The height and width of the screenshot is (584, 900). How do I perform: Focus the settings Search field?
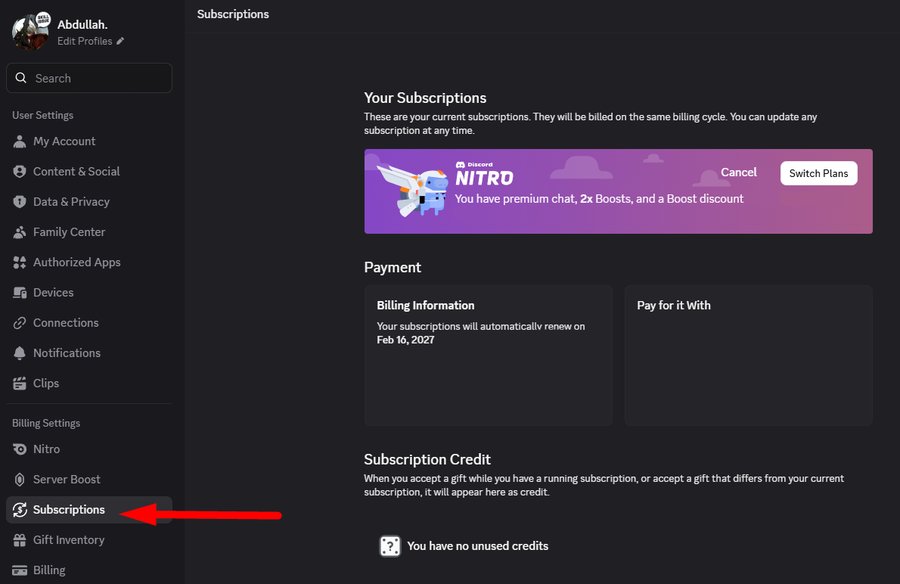click(x=89, y=78)
